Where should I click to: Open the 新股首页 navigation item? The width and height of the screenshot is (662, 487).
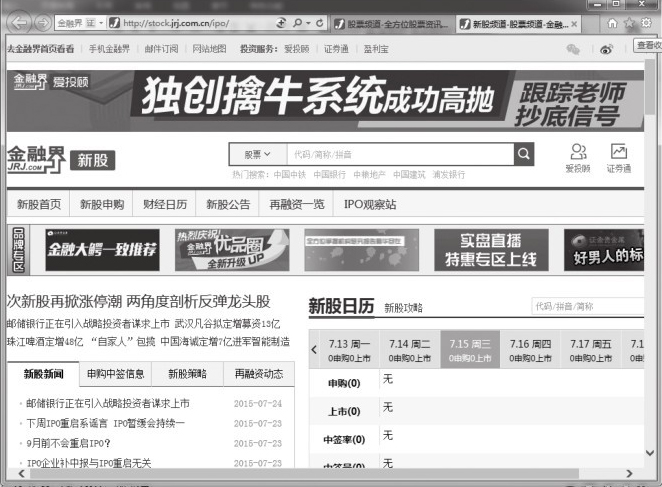39,204
